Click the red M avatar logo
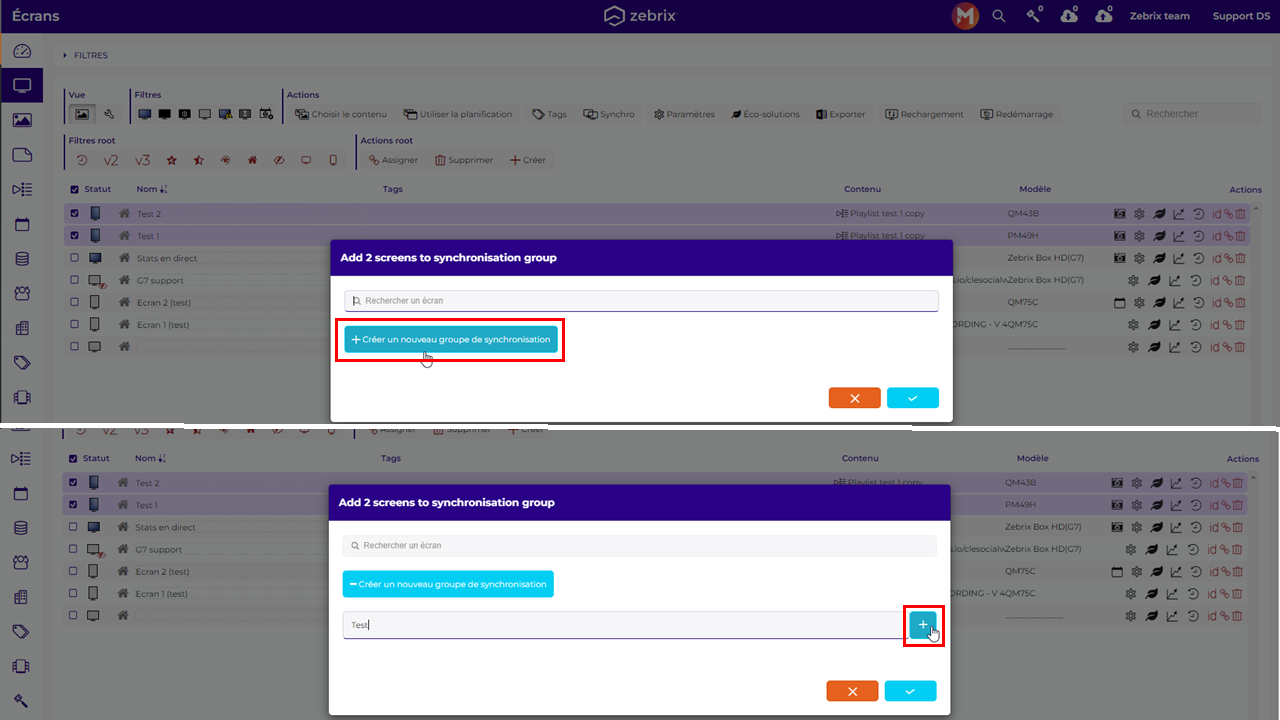 pos(965,16)
